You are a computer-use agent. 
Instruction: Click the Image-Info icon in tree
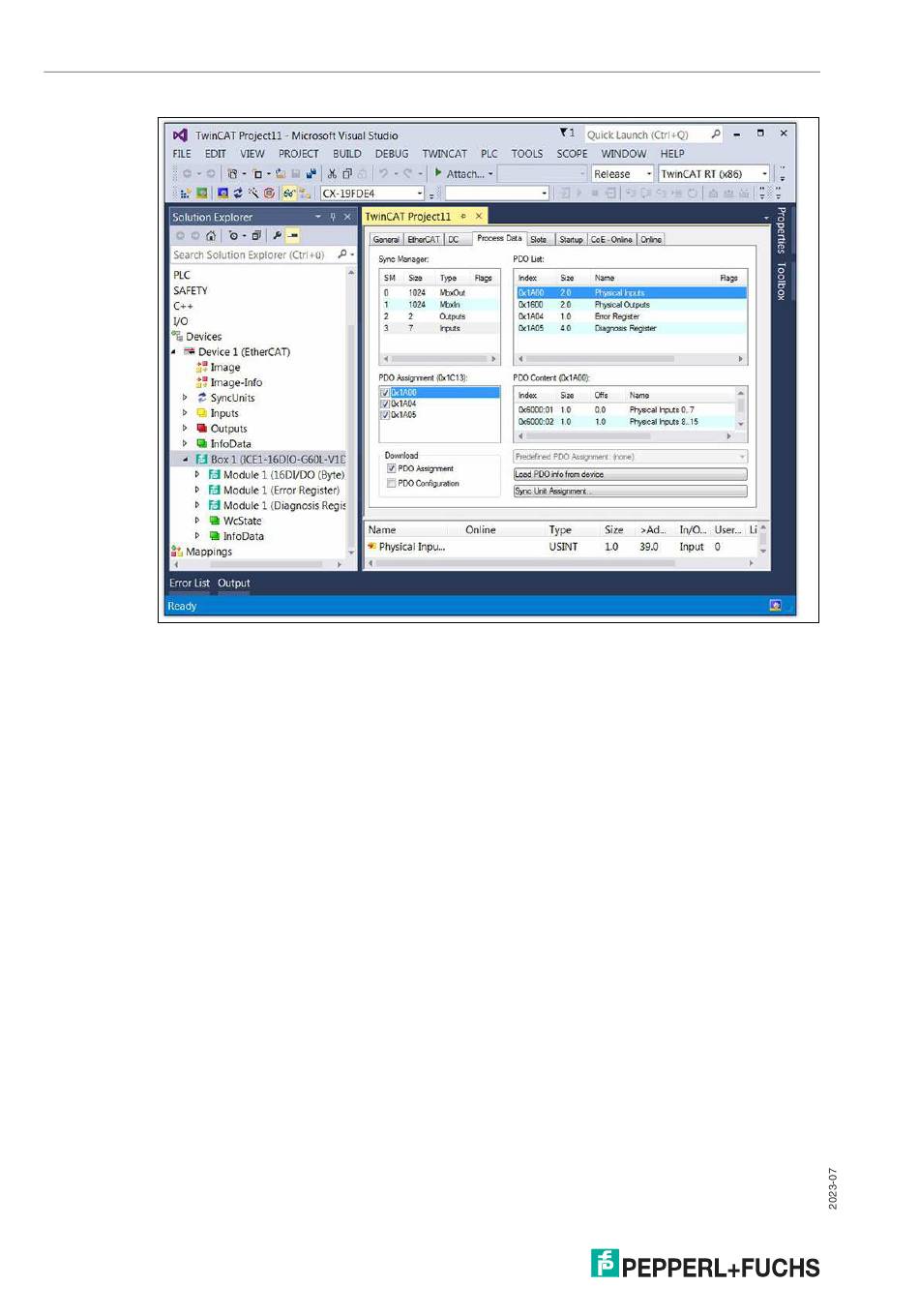(202, 382)
